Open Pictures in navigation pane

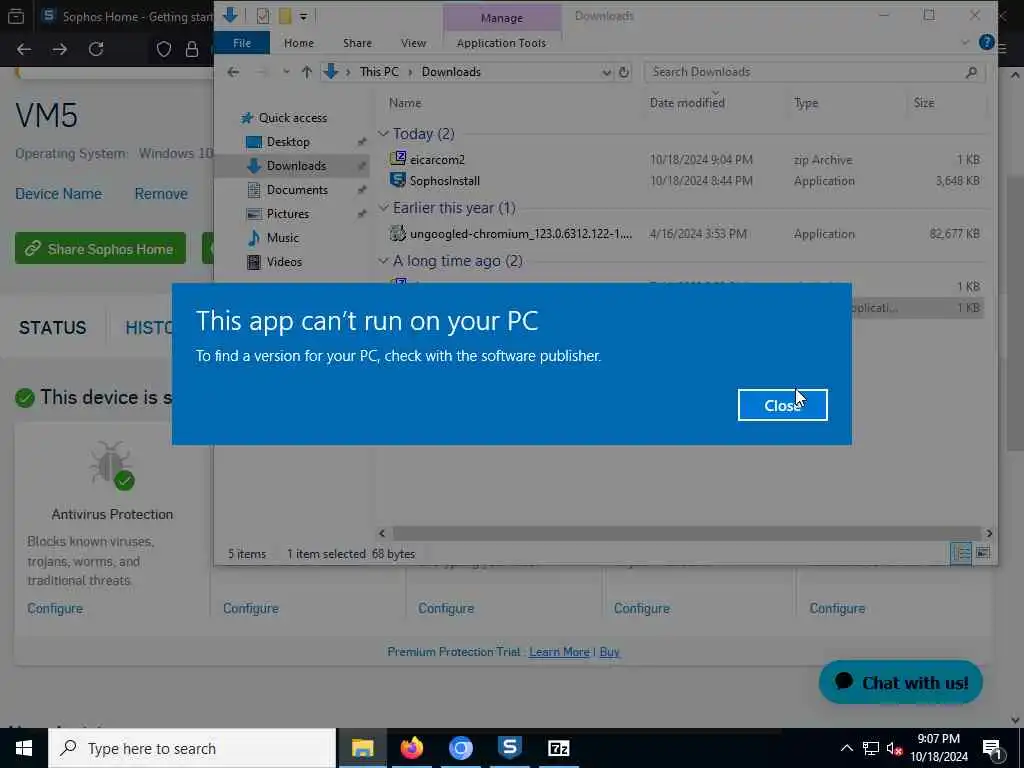tap(287, 214)
